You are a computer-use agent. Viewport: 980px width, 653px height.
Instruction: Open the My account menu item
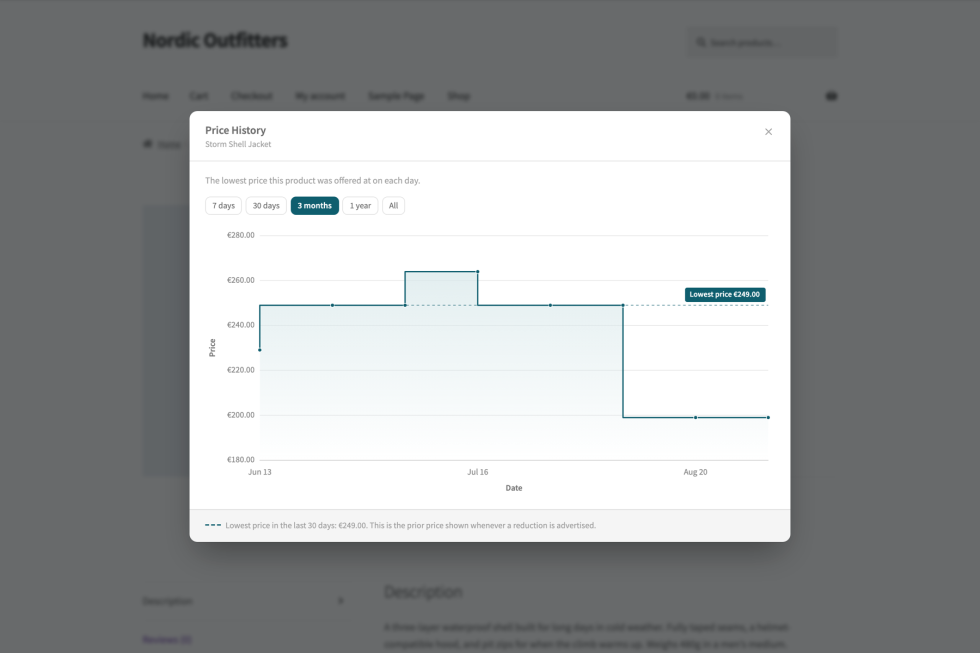320,96
